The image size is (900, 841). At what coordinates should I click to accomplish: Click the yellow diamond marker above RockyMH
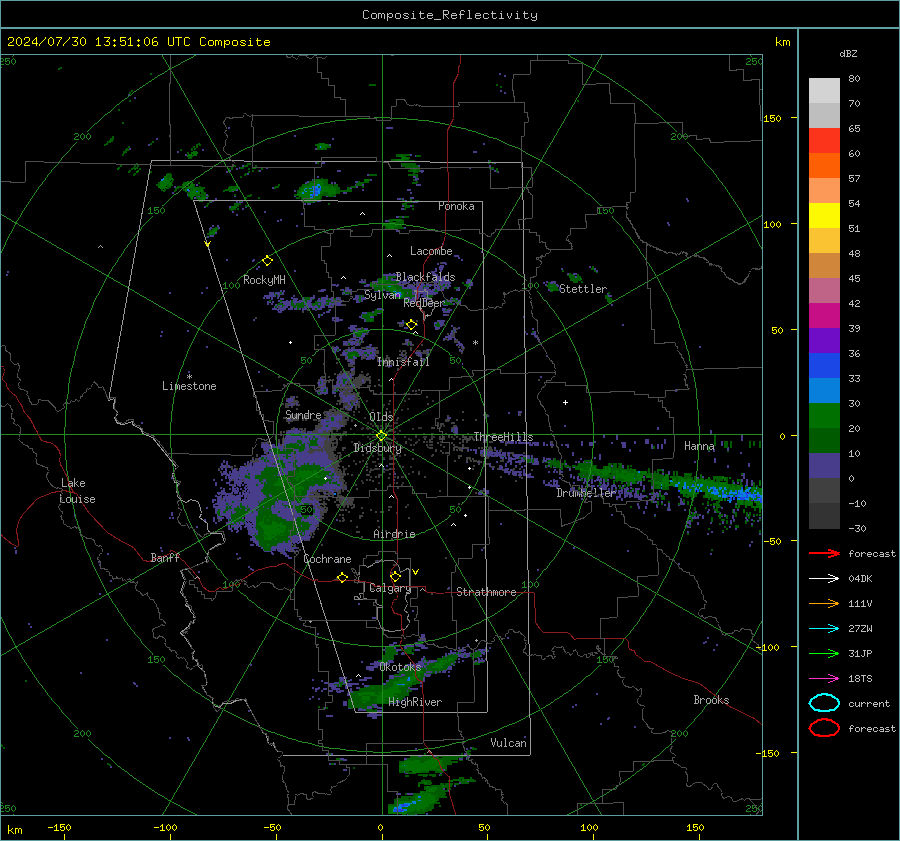pos(267,261)
